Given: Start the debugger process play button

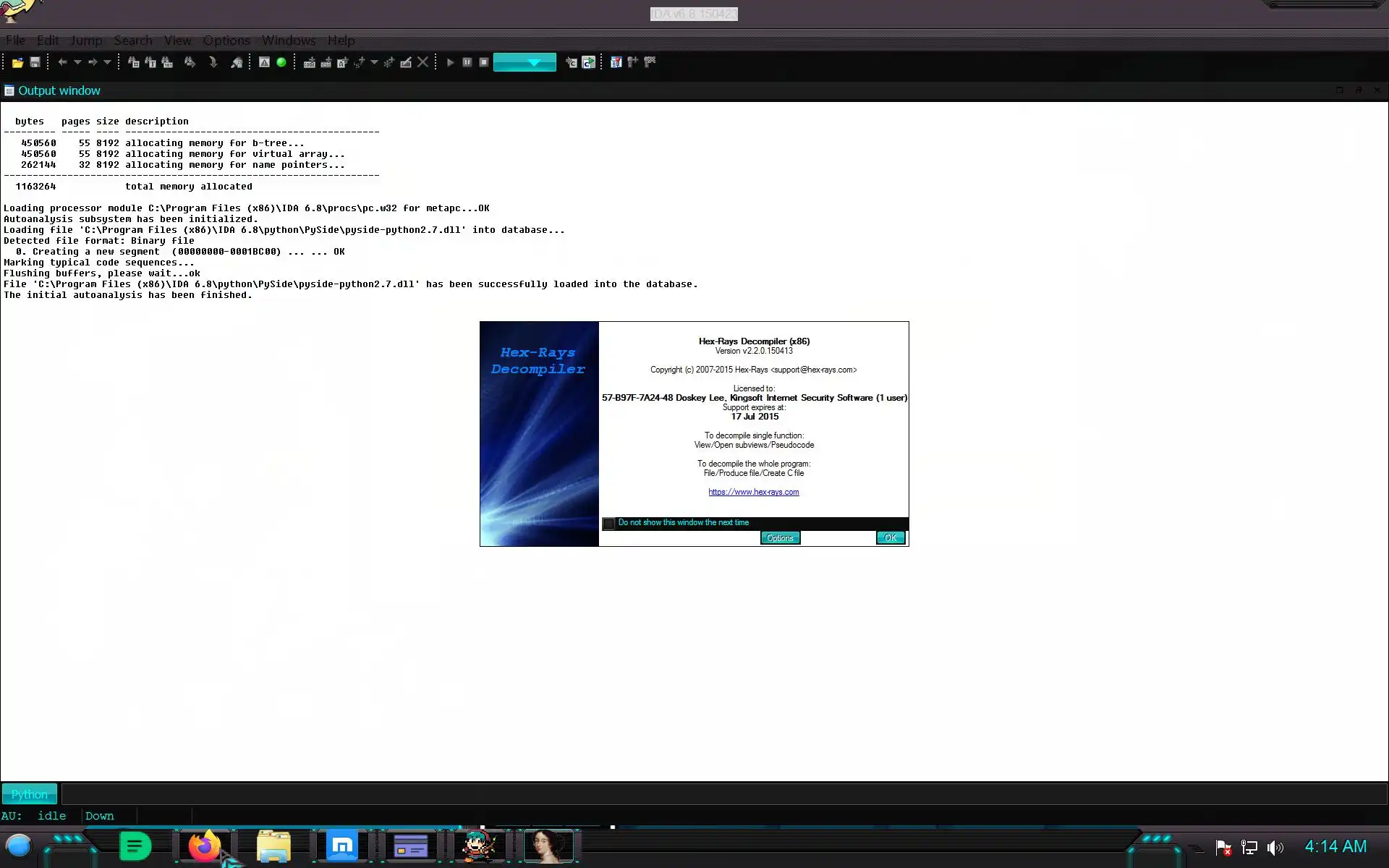Looking at the screenshot, I should (450, 63).
